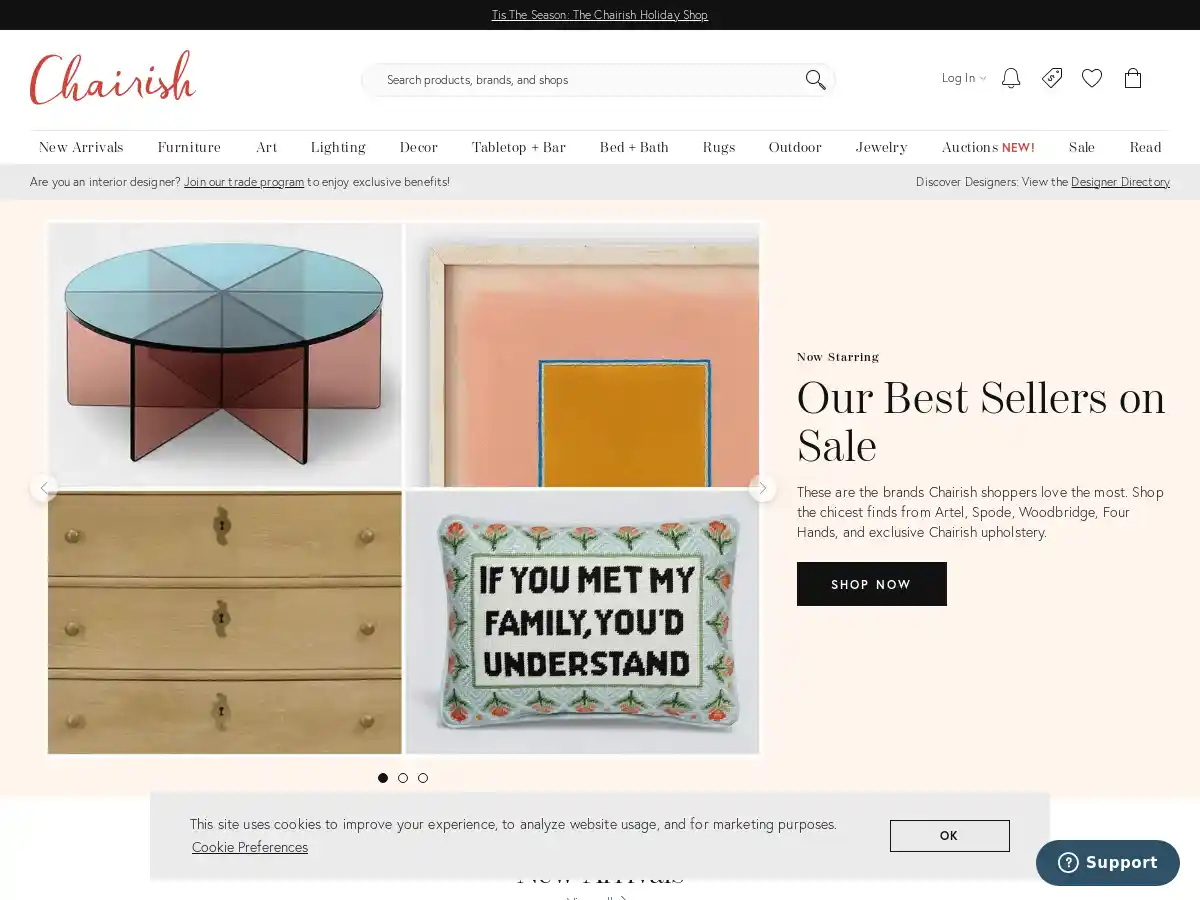Show previous carousel slide arrow

(x=43, y=488)
